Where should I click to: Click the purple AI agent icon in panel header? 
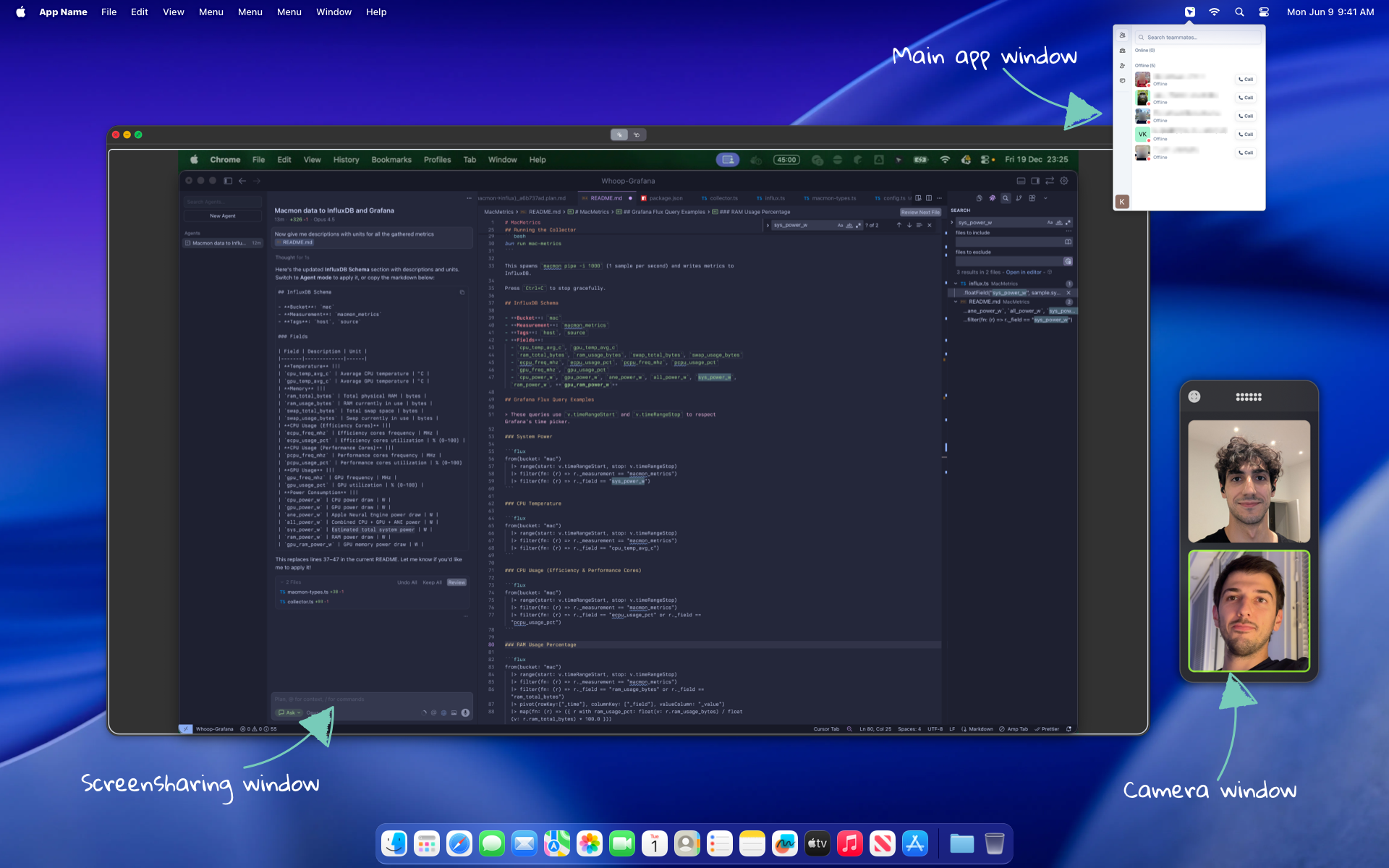pyautogui.click(x=993, y=198)
